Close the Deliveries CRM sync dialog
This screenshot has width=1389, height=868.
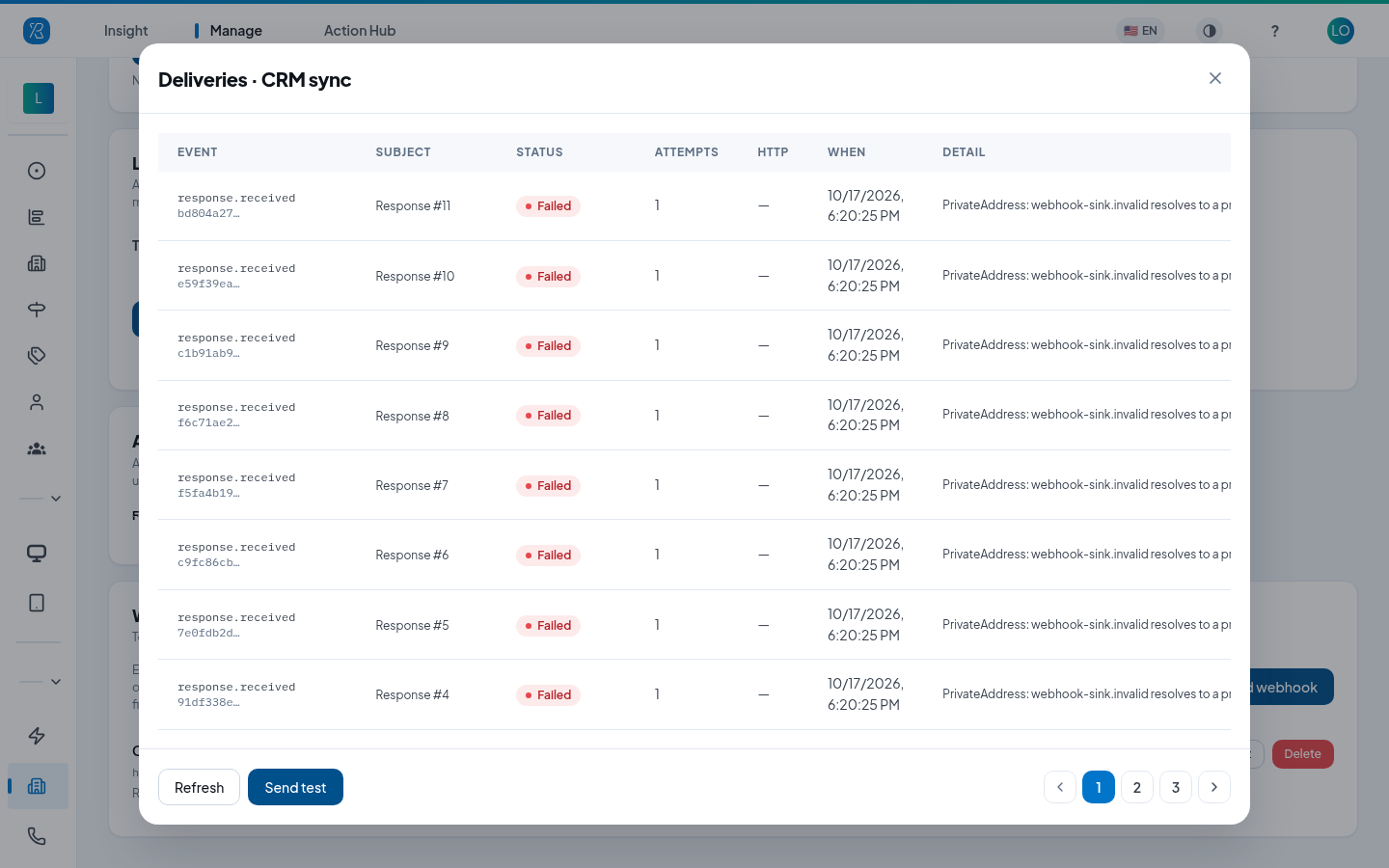pos(1215,78)
